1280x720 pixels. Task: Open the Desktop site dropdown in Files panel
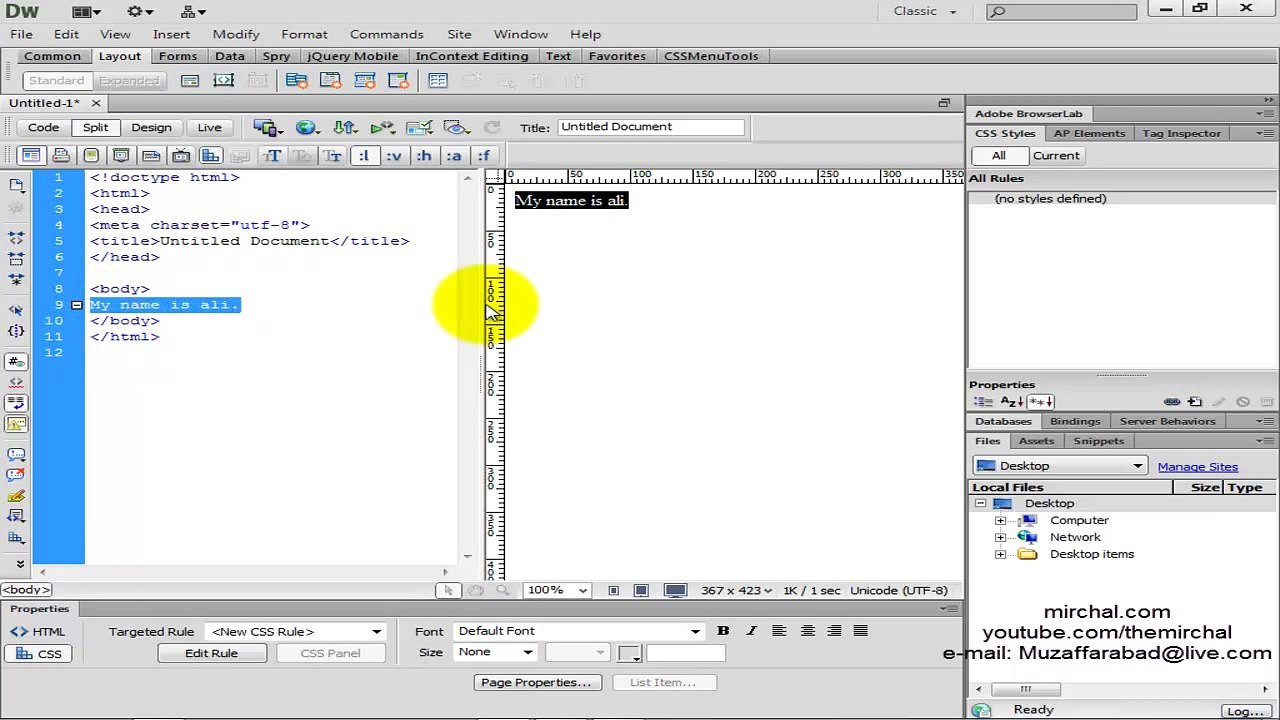(x=1059, y=466)
